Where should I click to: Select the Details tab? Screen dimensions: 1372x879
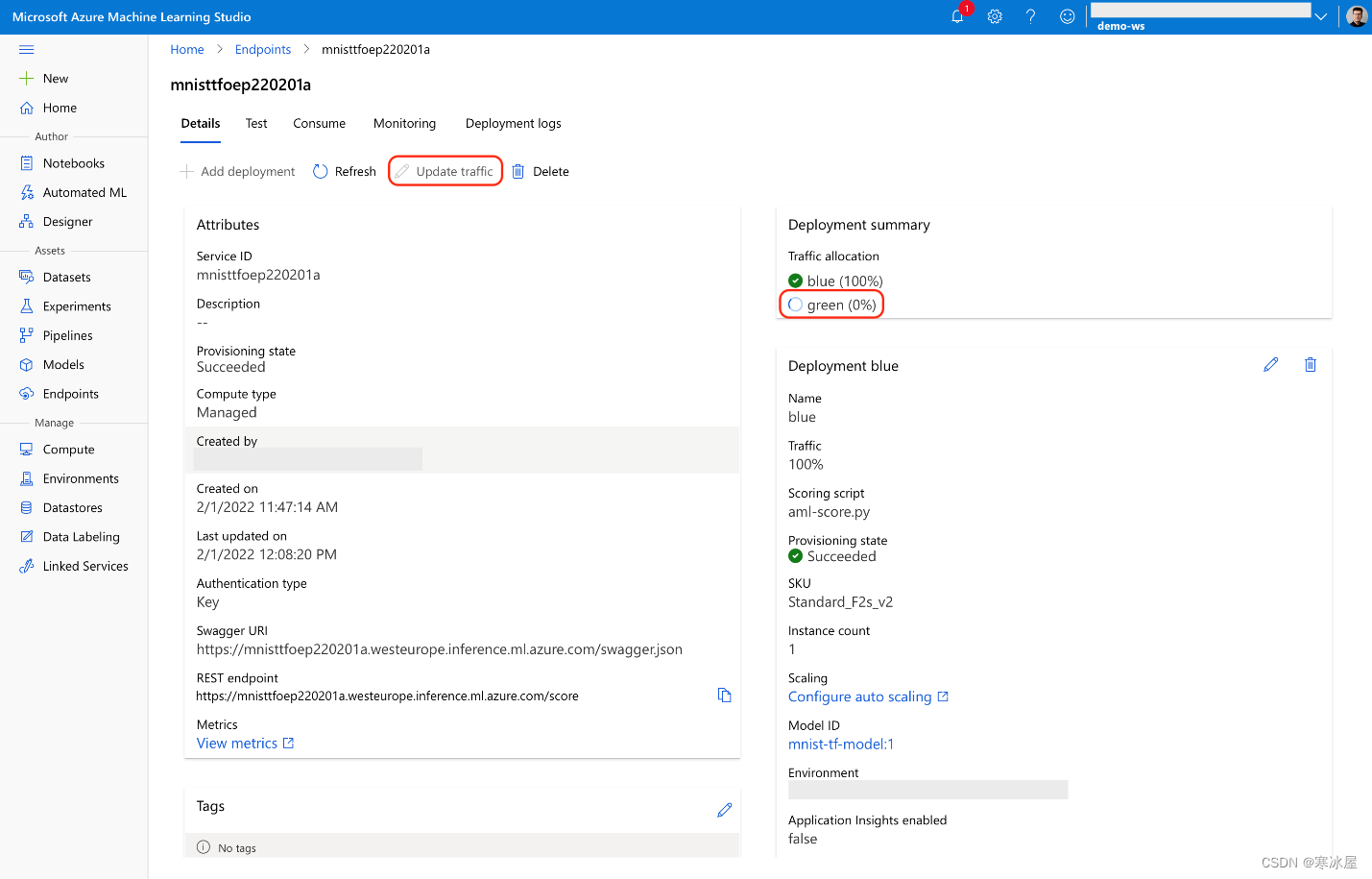click(201, 124)
